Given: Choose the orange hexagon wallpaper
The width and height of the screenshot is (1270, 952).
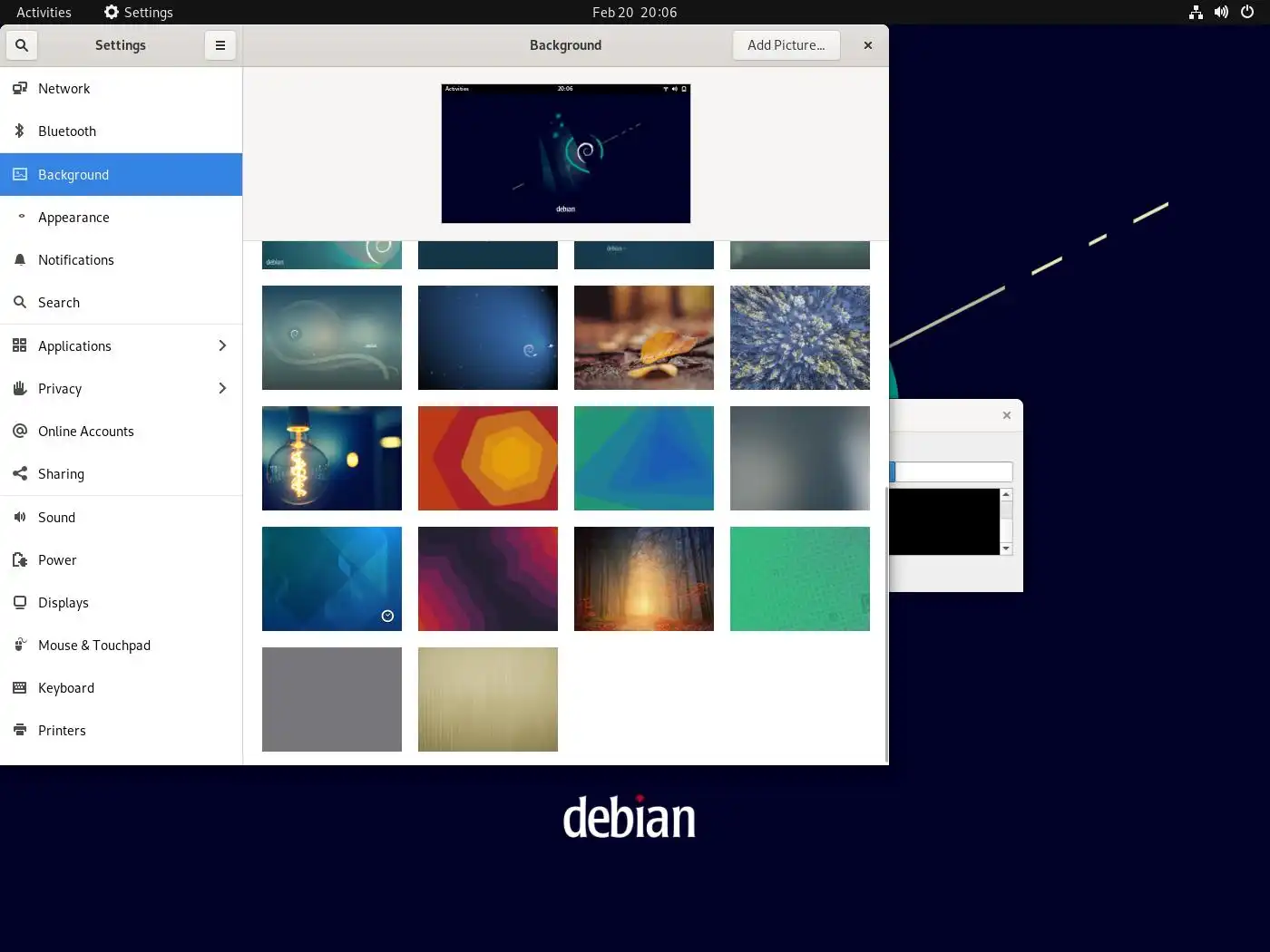Looking at the screenshot, I should click(x=488, y=458).
